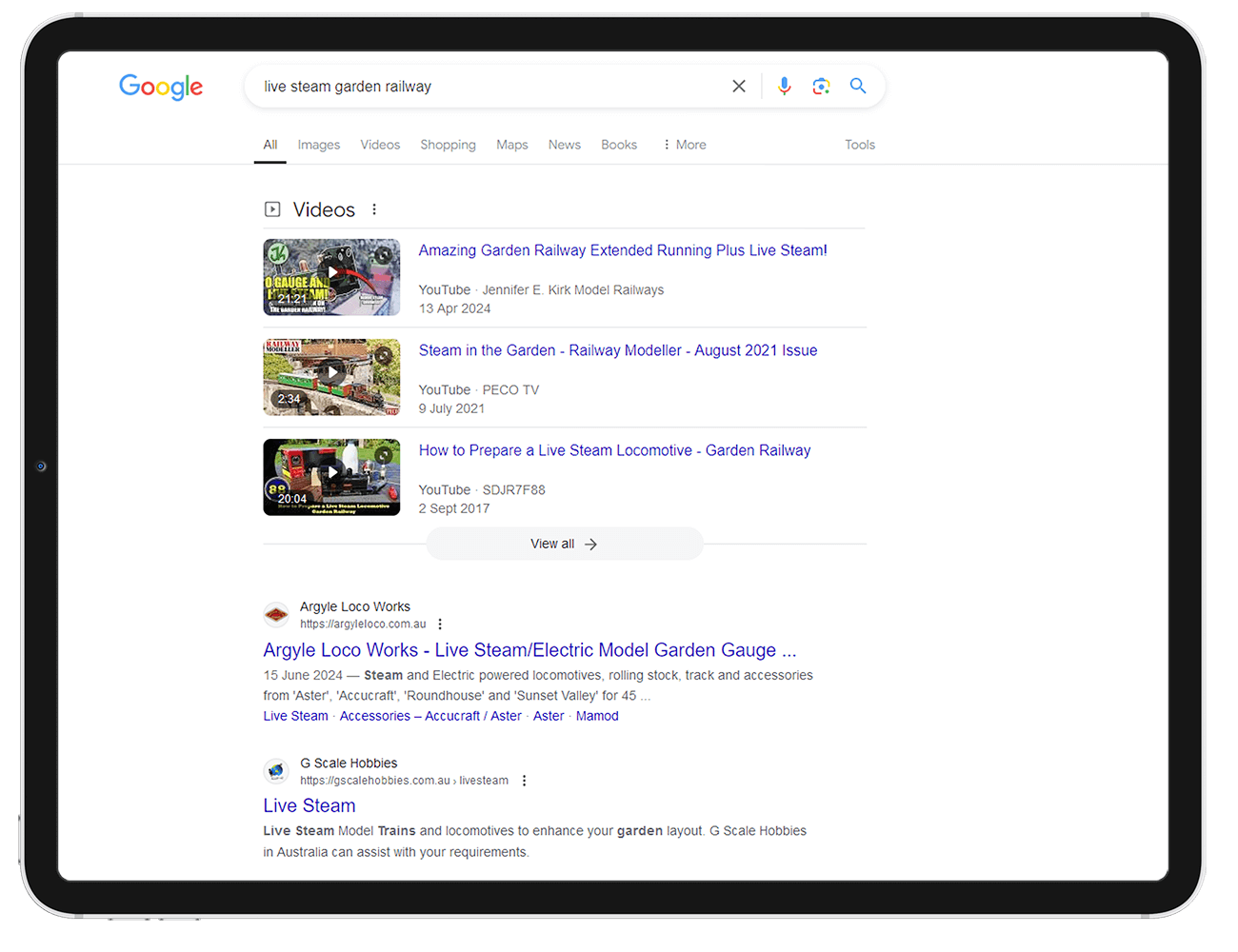Image resolution: width=1238 pixels, height=952 pixels.
Task: Open the Mamod sitelink
Action: click(x=597, y=716)
